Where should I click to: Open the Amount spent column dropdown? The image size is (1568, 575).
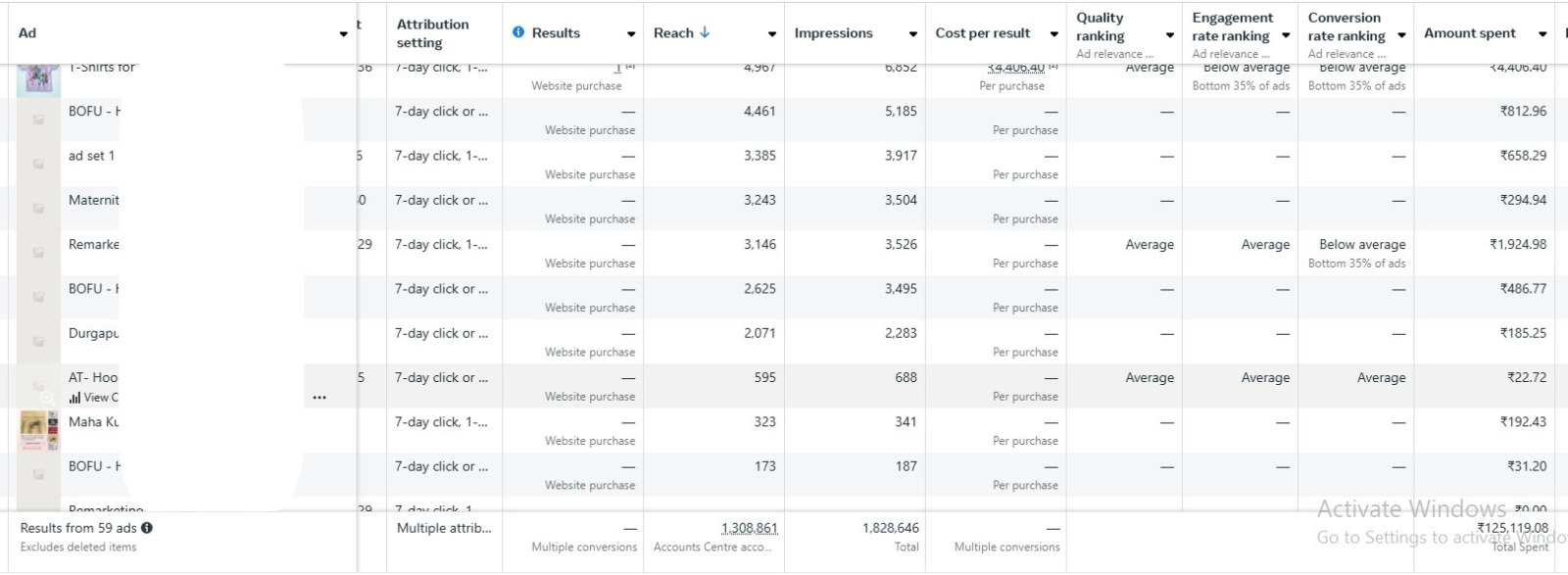(1543, 34)
